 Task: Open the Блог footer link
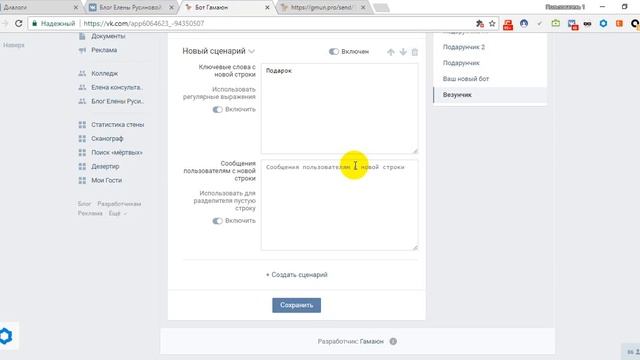(84, 204)
